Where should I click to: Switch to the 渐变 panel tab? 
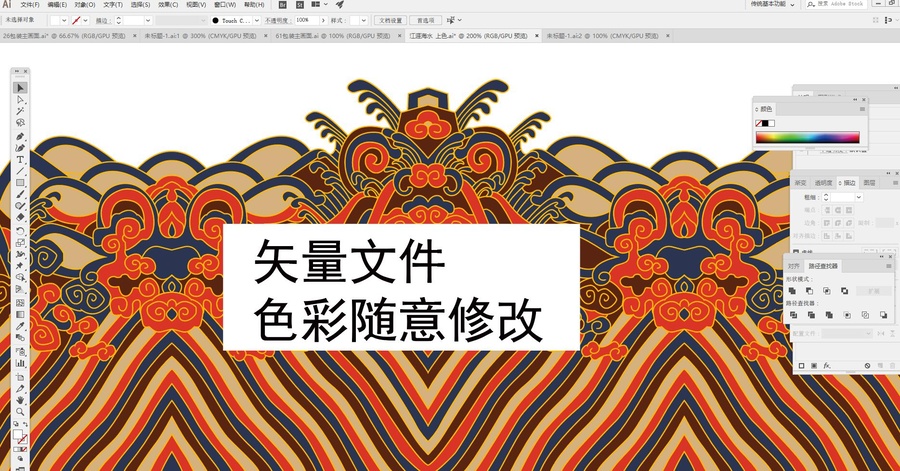point(800,183)
